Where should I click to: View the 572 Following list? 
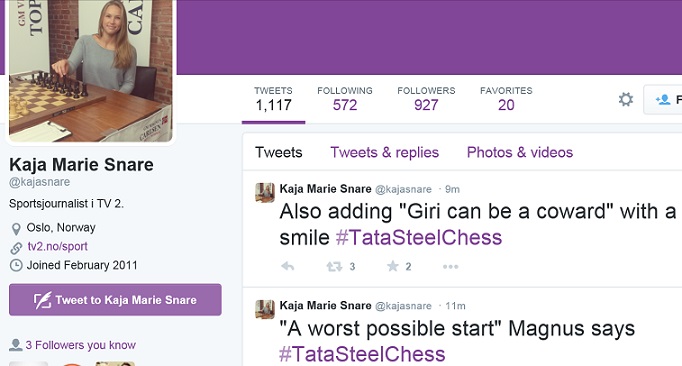coord(345,99)
